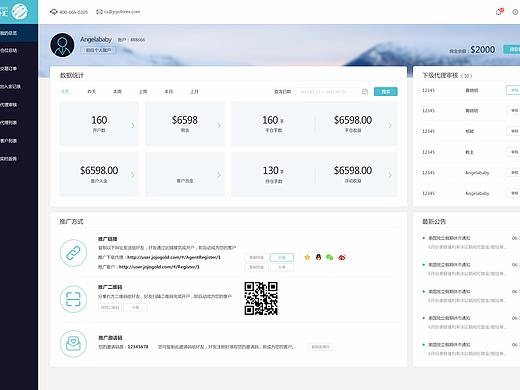Click the teal 搜索 search button

pos(386,92)
